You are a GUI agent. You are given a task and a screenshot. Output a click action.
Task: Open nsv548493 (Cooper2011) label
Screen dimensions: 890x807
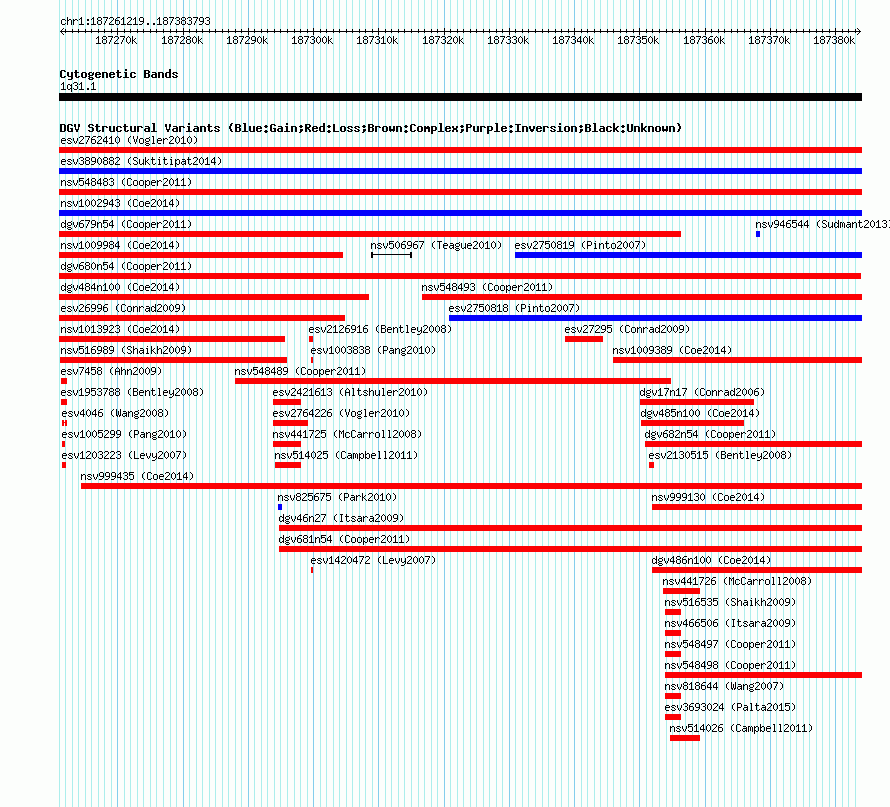point(487,287)
